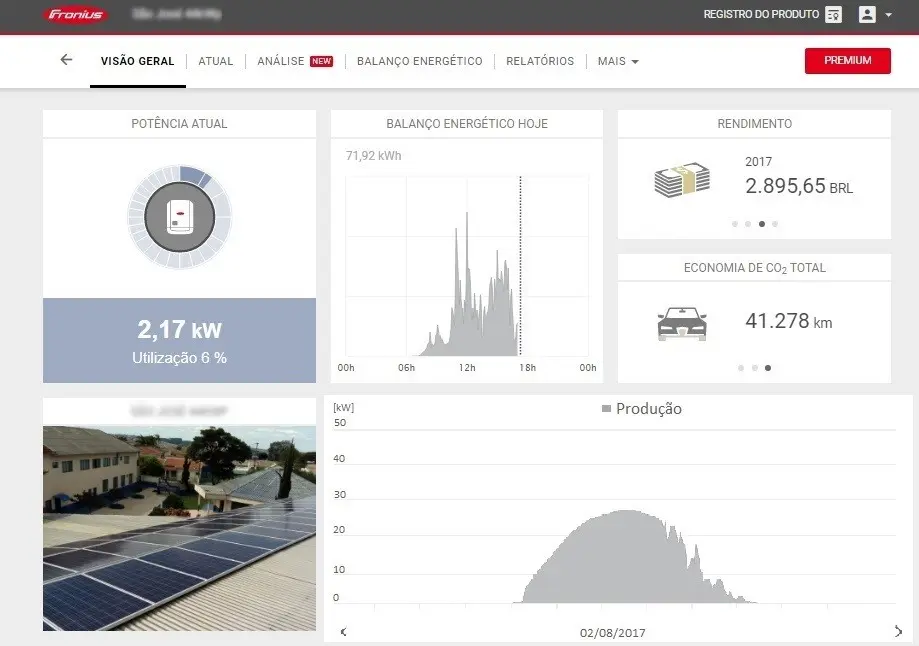Select last pagination dot in Rendimento card
This screenshot has width=919, height=646.
(x=775, y=224)
